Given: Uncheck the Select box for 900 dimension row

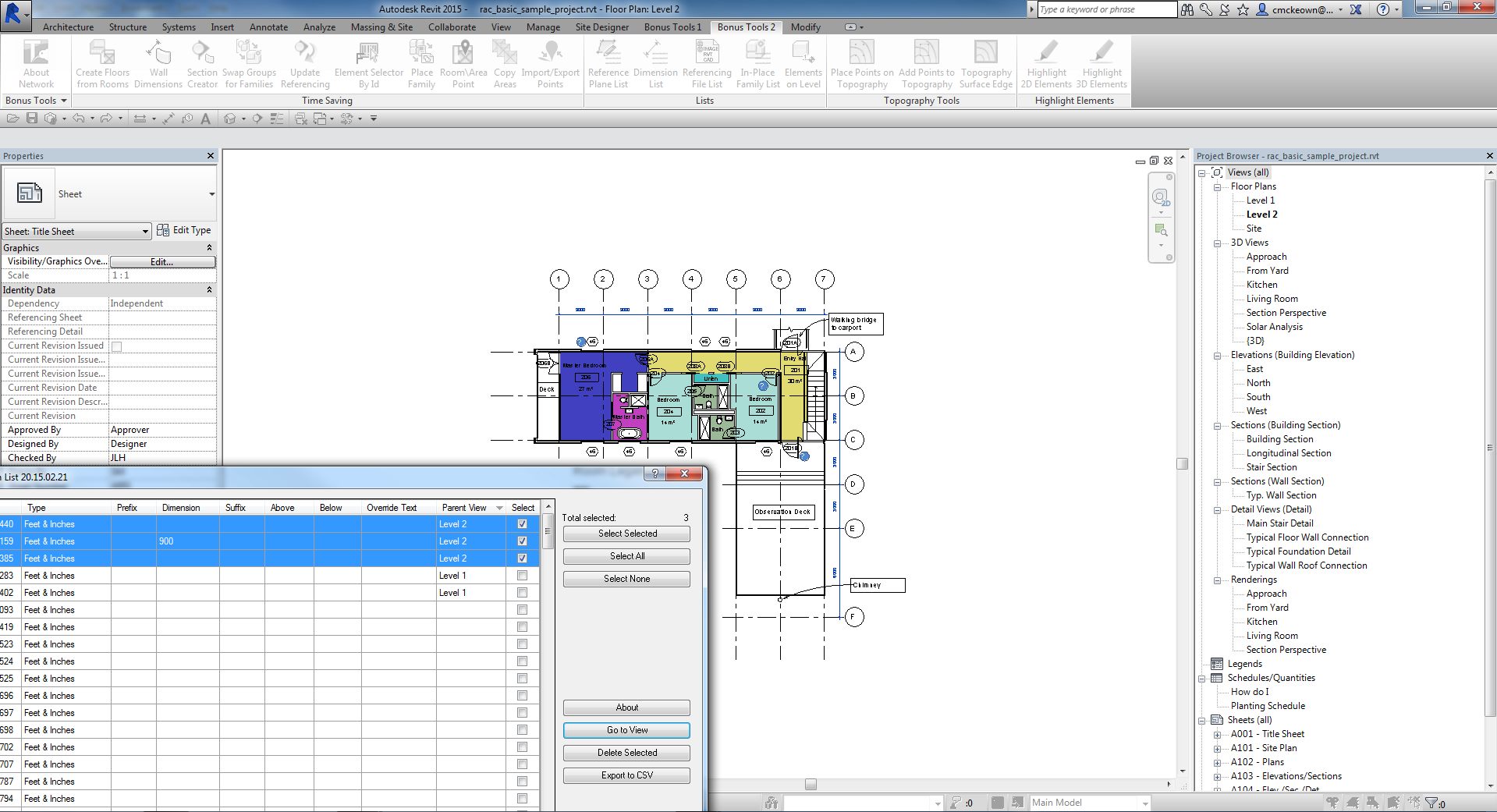Looking at the screenshot, I should pyautogui.click(x=522, y=541).
